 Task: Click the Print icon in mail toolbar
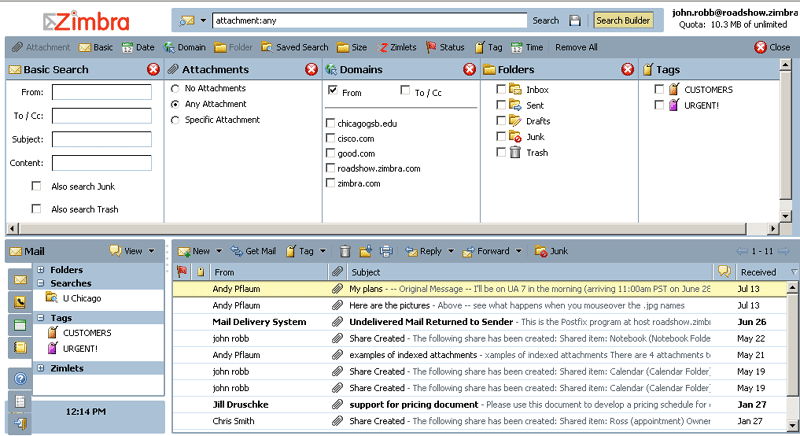[x=386, y=251]
